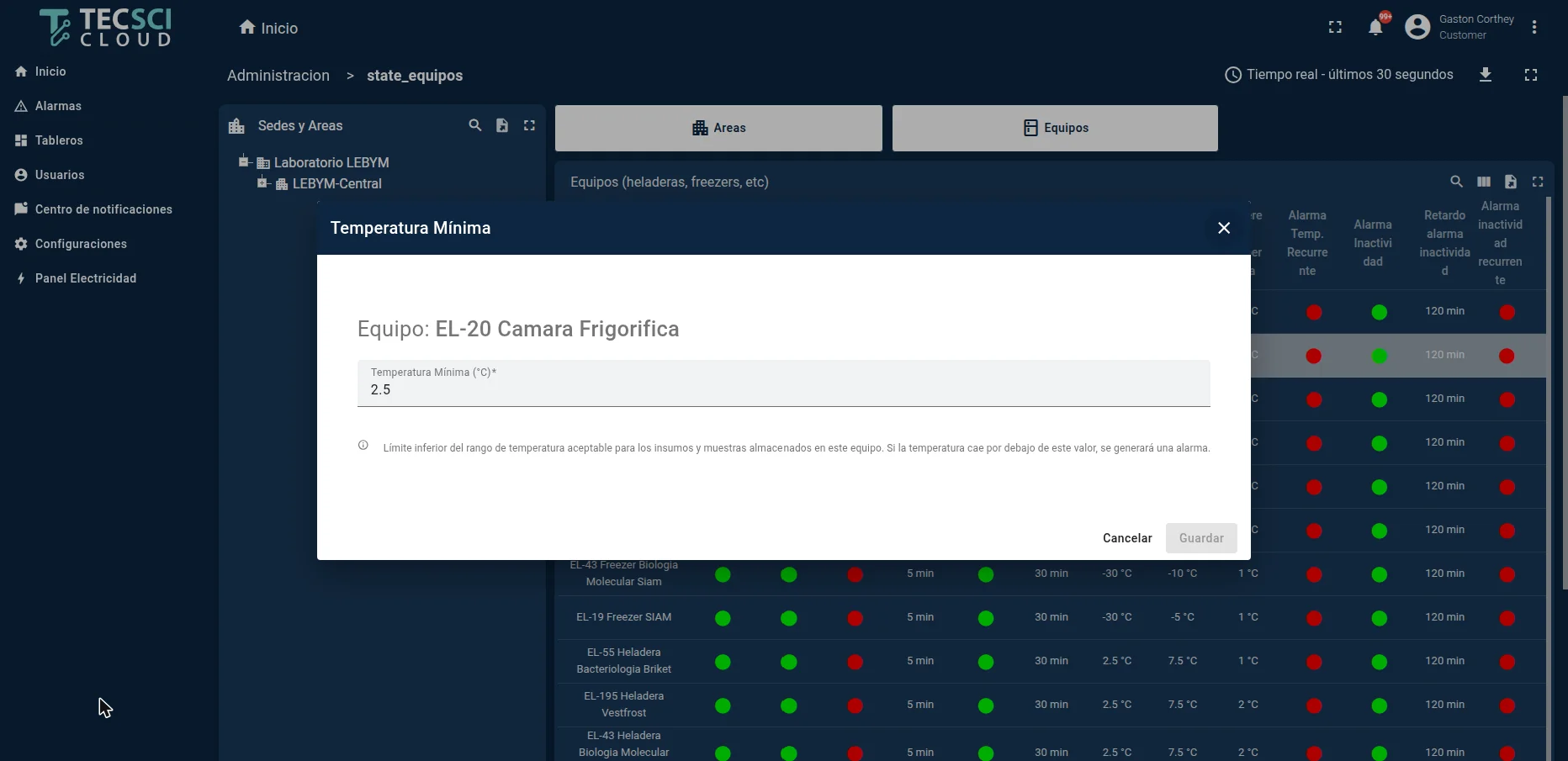Expand Equipos widget to fullscreen
The image size is (1568, 761).
click(x=1538, y=182)
